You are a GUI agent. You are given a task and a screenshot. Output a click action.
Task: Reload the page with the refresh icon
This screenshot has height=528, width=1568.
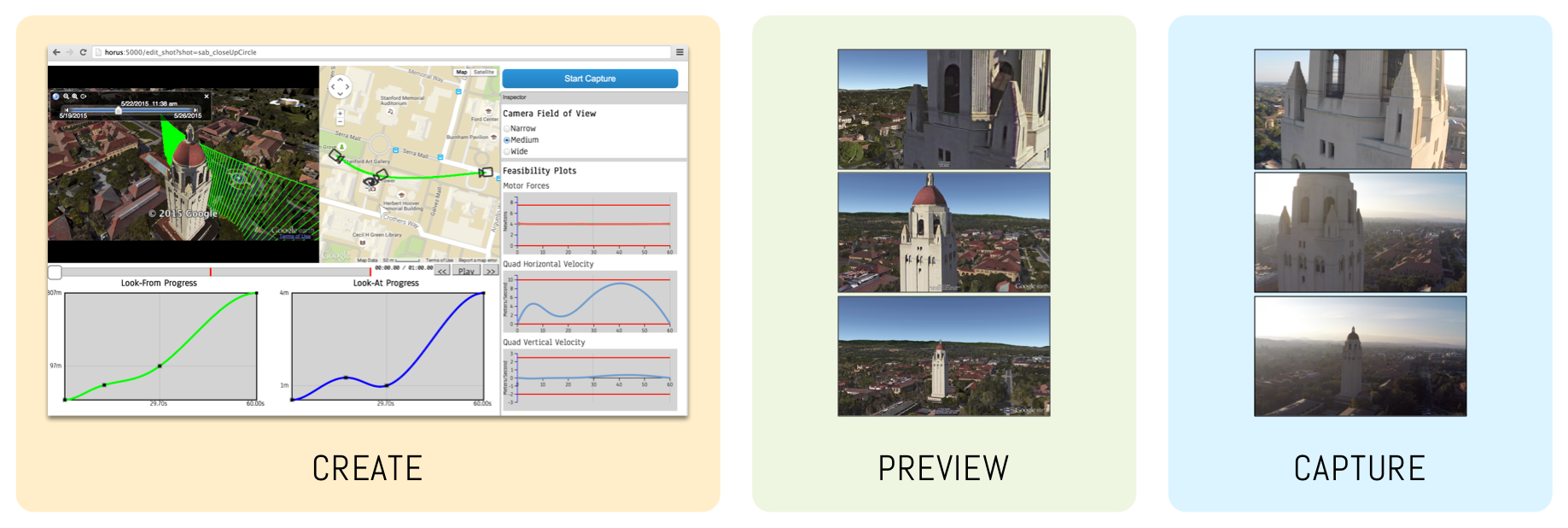pos(83,52)
